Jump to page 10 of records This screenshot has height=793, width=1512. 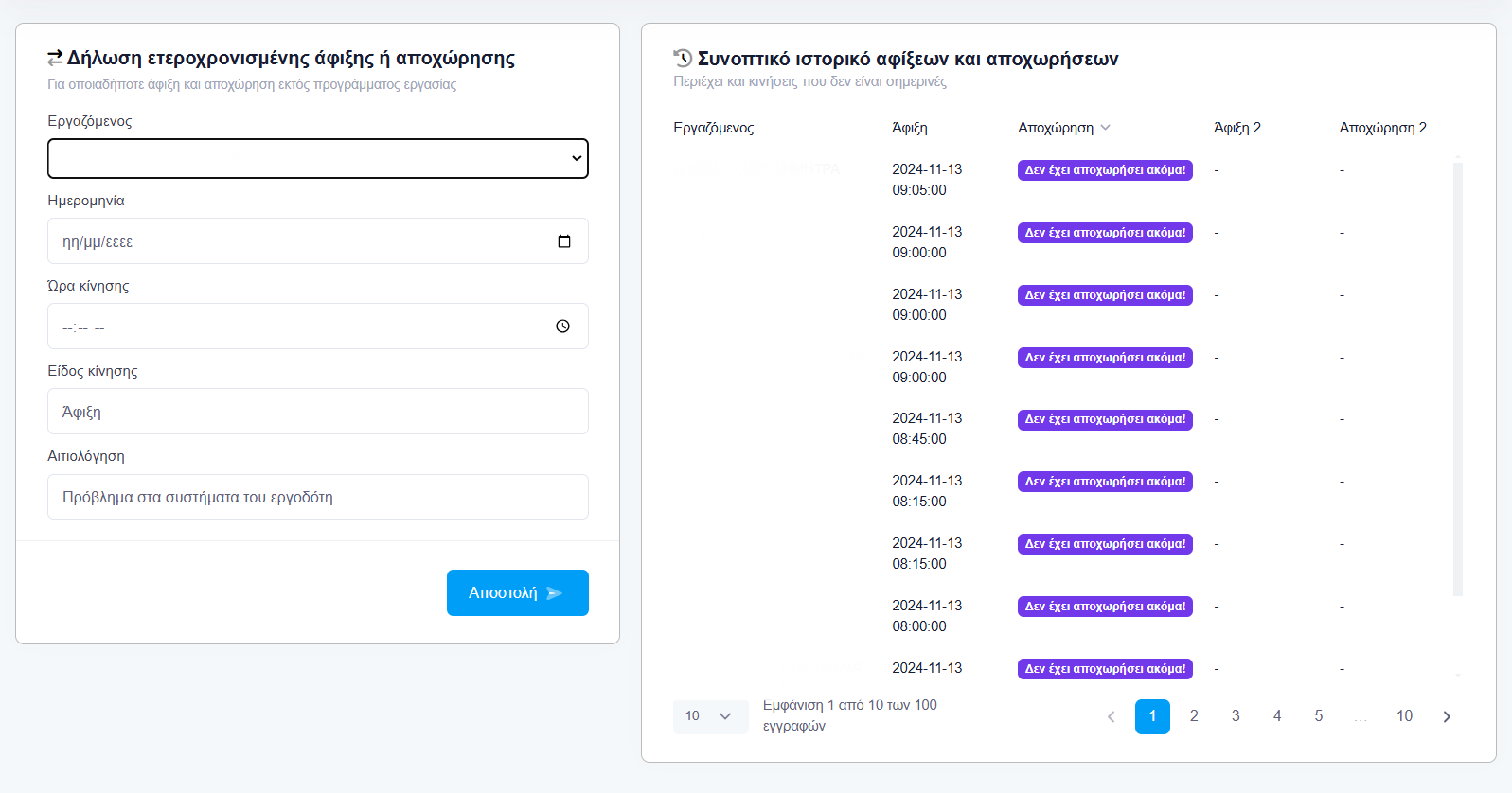pyautogui.click(x=1404, y=716)
